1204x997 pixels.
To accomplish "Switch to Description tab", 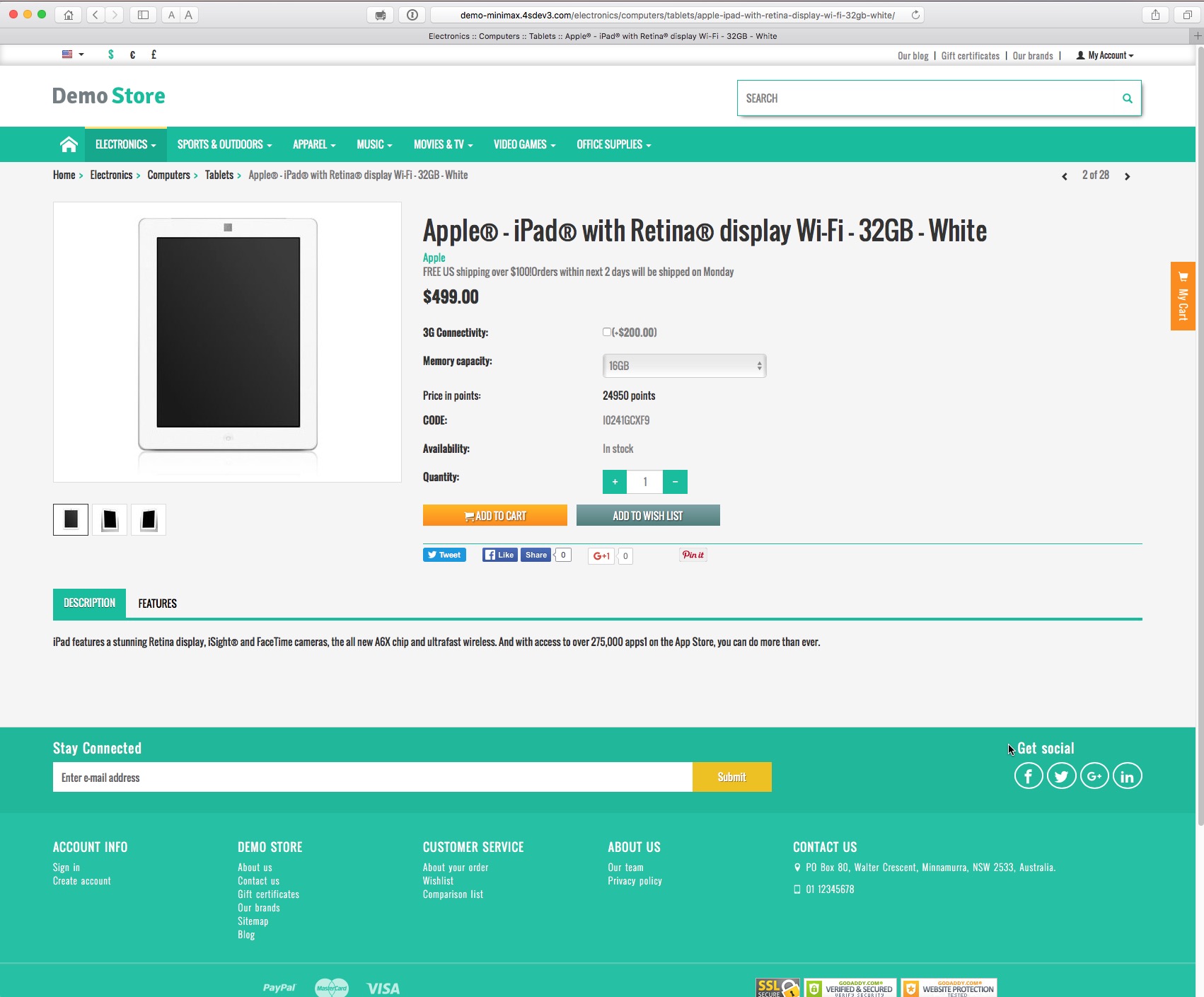I will (89, 603).
